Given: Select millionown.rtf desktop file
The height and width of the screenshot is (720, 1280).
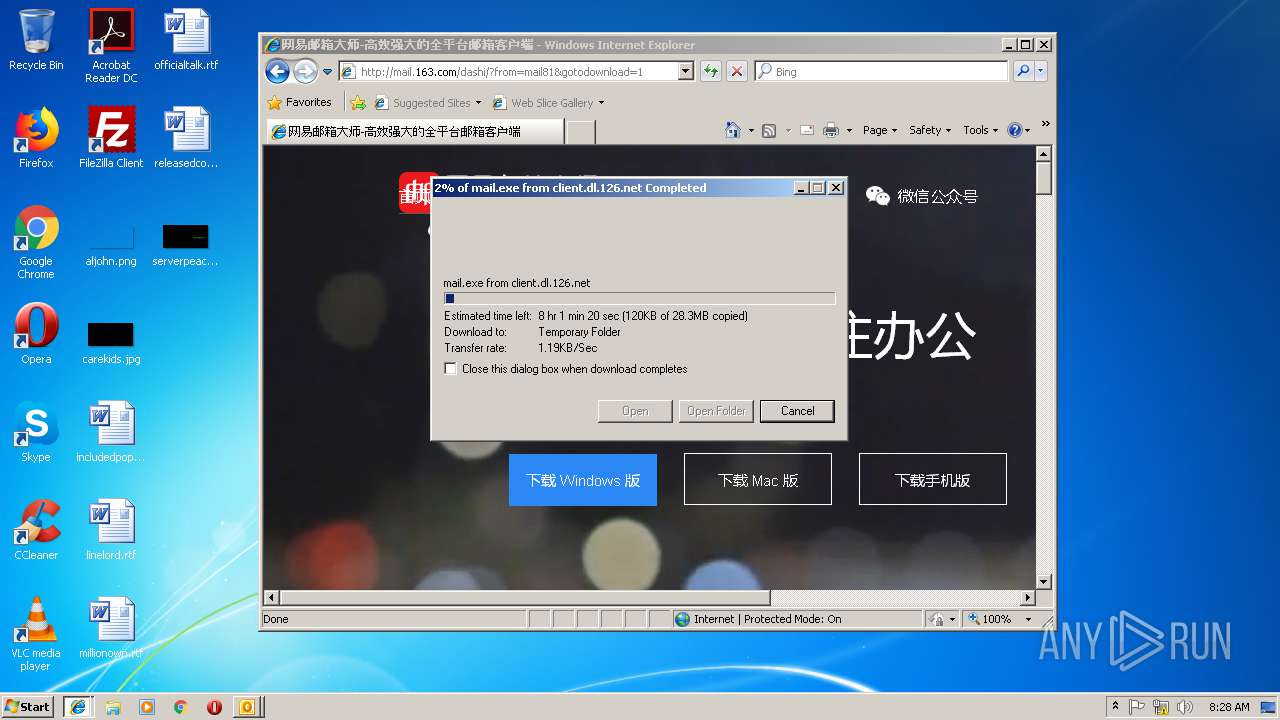Looking at the screenshot, I should [111, 628].
